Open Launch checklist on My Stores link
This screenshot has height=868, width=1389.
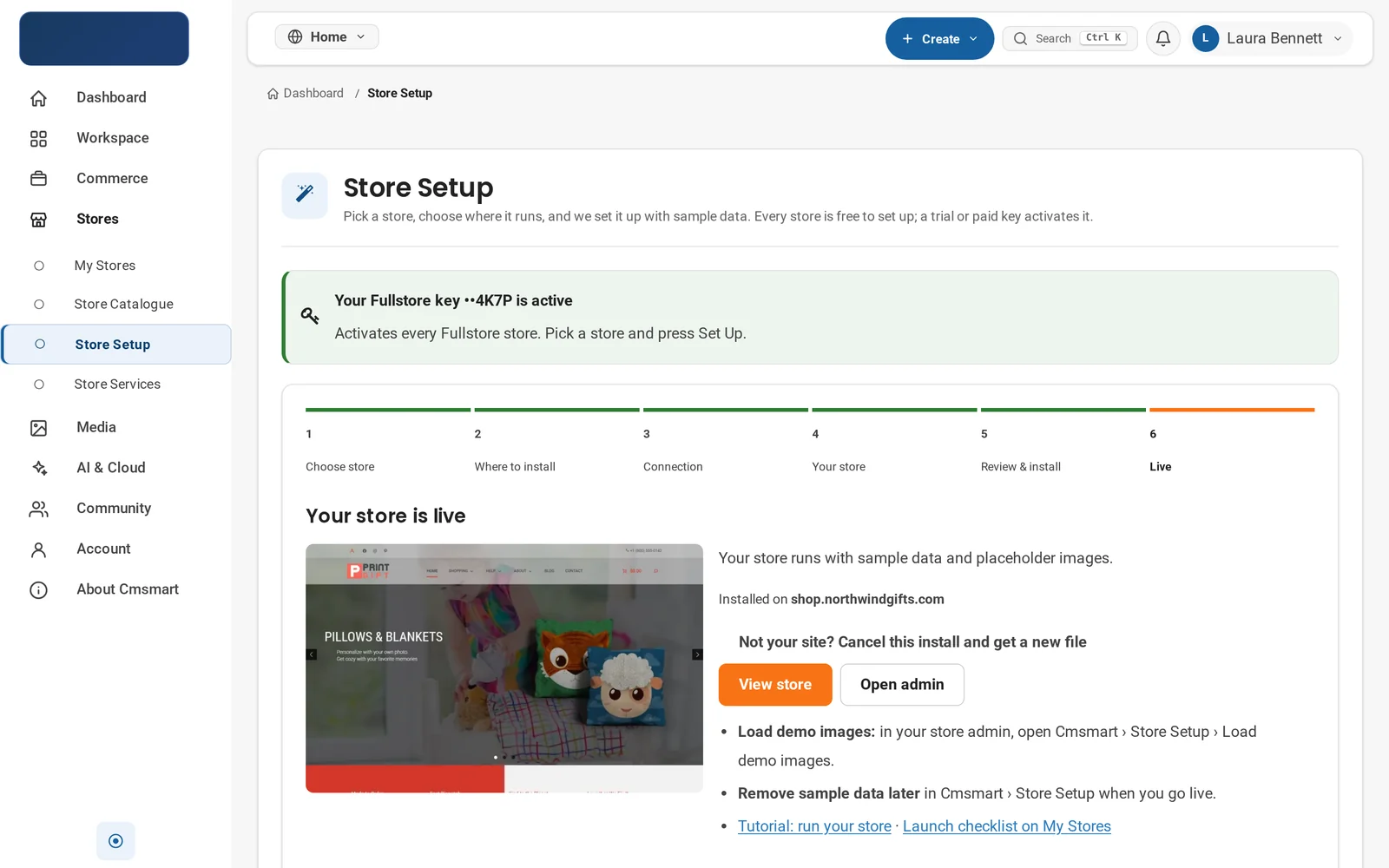[1007, 826]
